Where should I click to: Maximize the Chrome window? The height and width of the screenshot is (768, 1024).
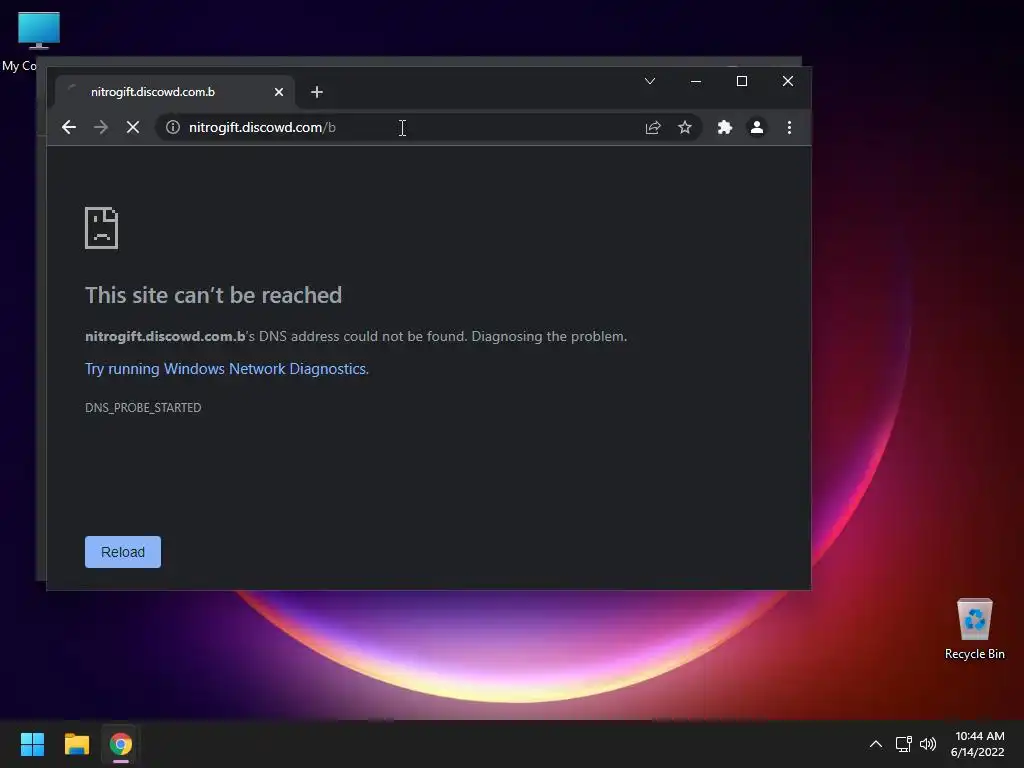(742, 81)
